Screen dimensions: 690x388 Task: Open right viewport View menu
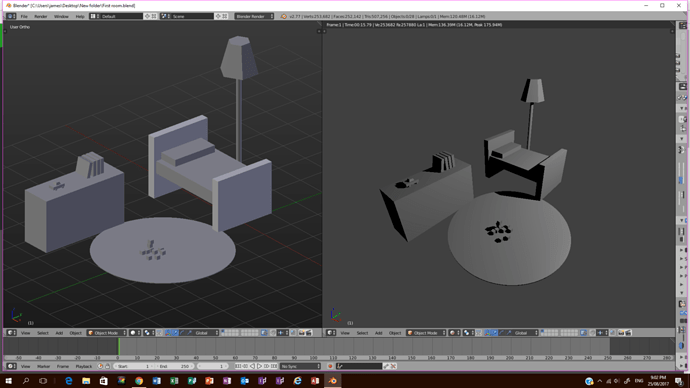345,333
